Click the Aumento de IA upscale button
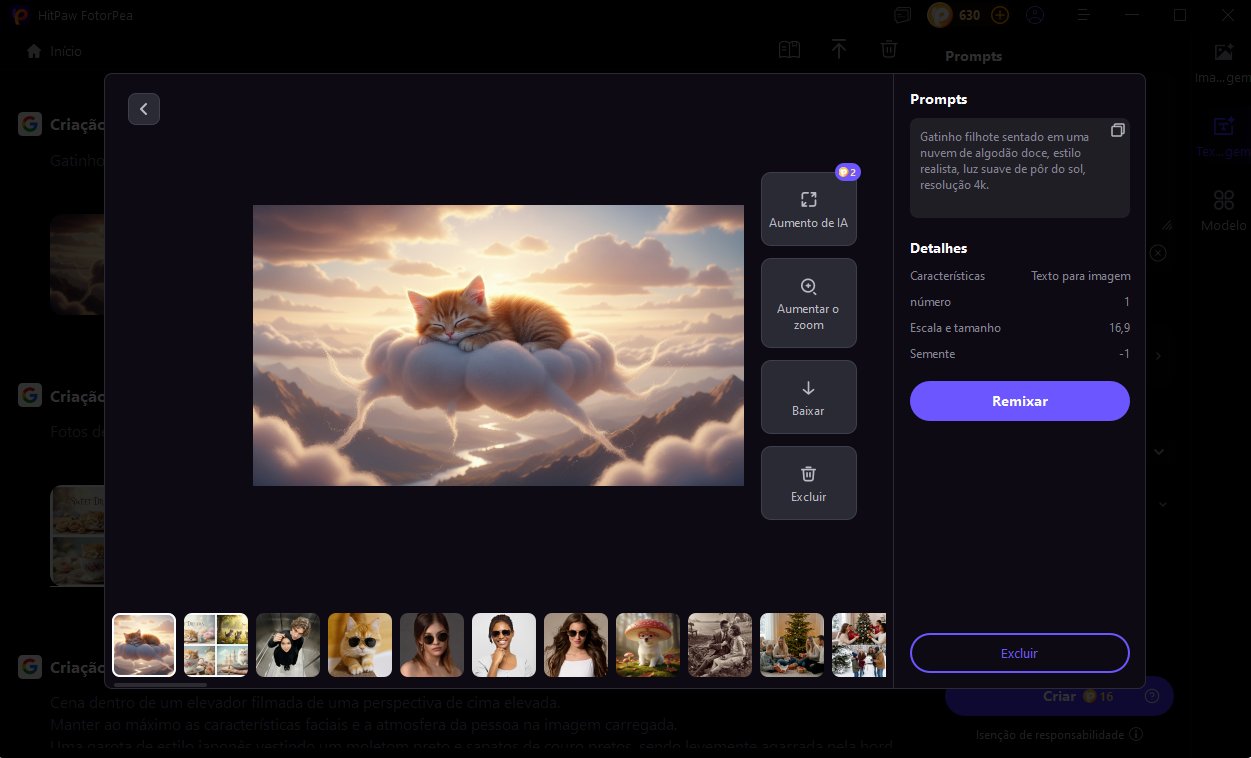1251x758 pixels. 808,209
